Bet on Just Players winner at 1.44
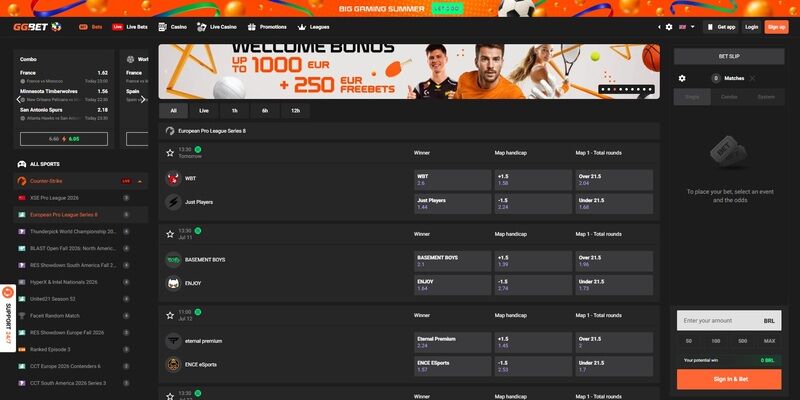 453,204
